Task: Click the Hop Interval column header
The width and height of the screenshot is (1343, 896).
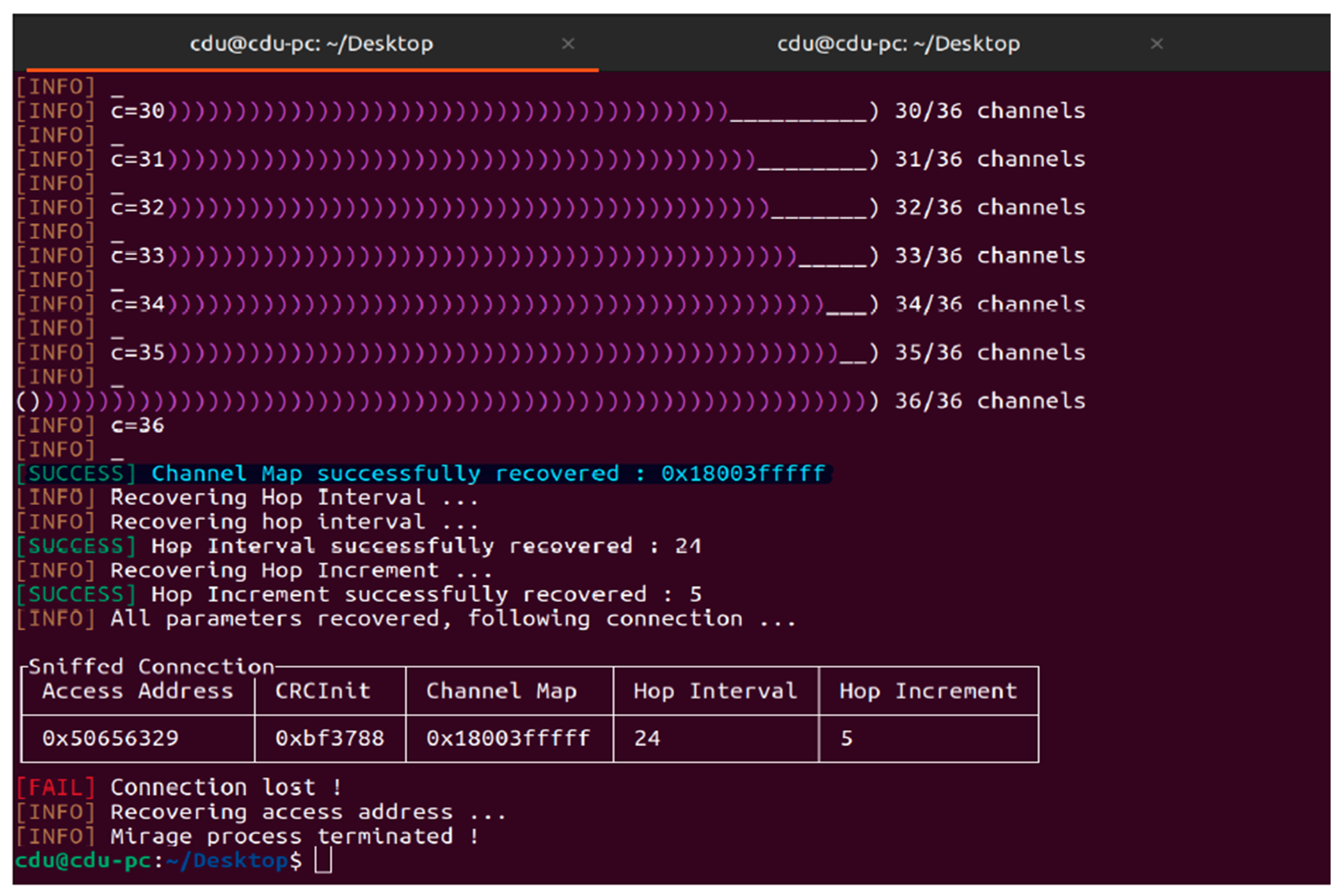Action: (x=714, y=691)
